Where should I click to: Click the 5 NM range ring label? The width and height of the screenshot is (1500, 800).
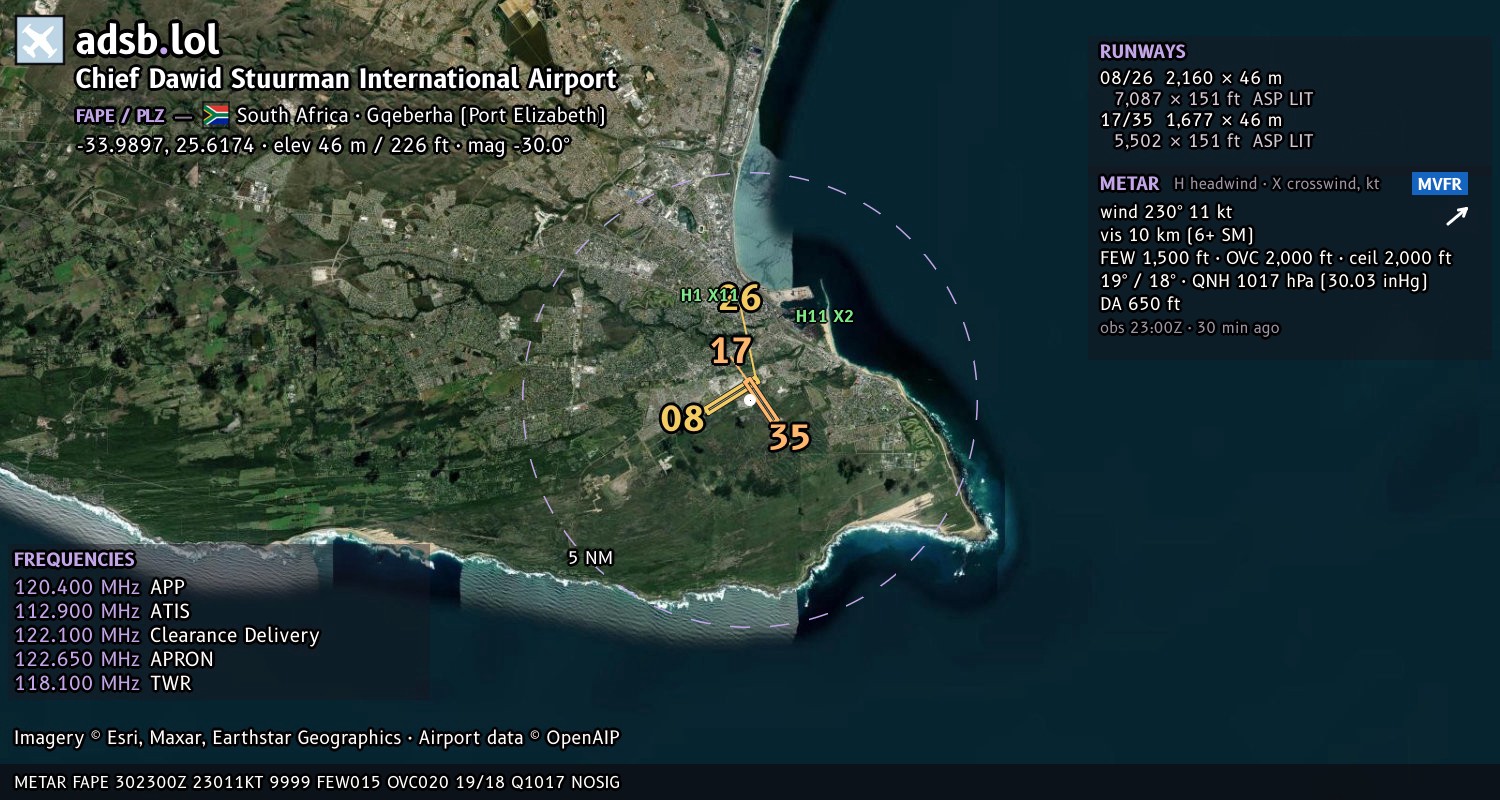[x=589, y=558]
